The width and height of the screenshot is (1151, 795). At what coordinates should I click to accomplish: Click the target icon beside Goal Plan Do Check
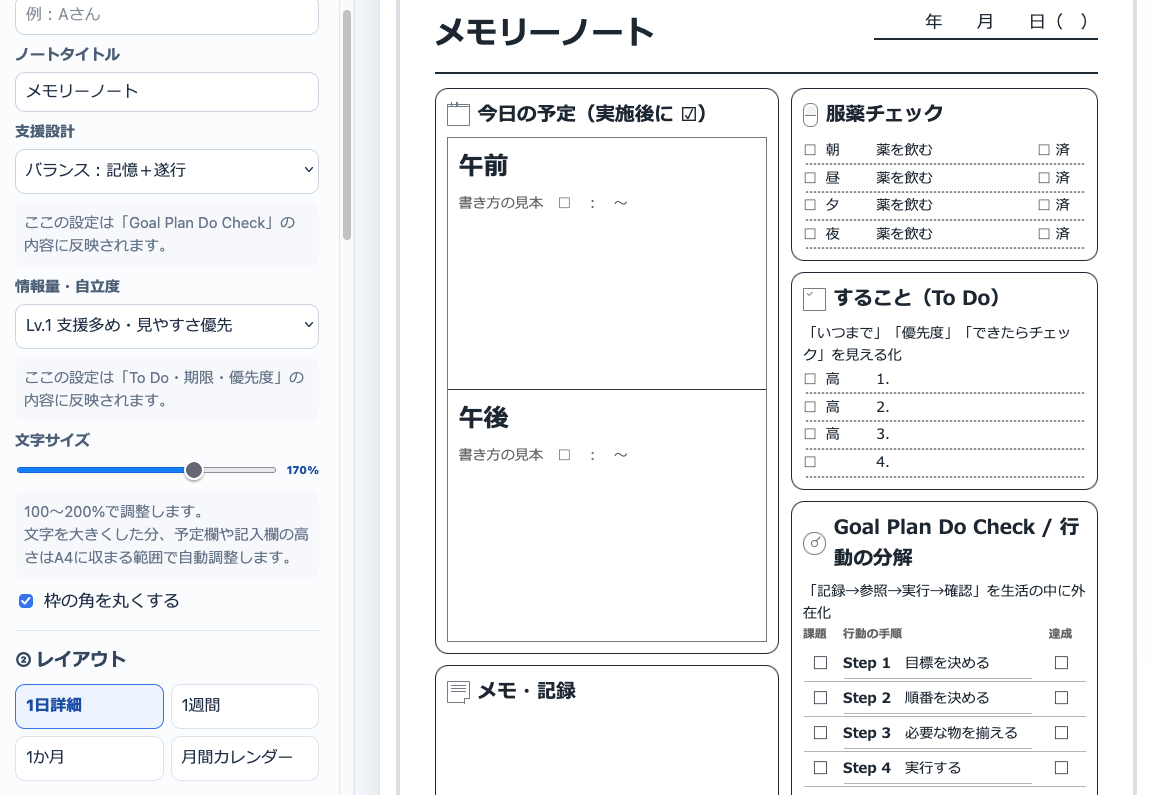[814, 543]
